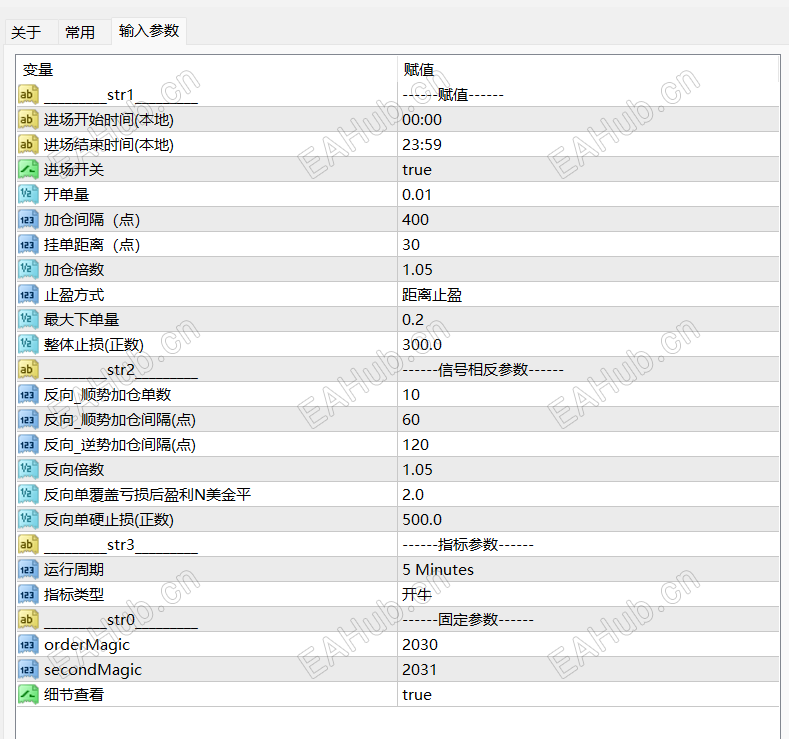
Task: Click the integer icon beside orderMagic
Action: (28, 644)
